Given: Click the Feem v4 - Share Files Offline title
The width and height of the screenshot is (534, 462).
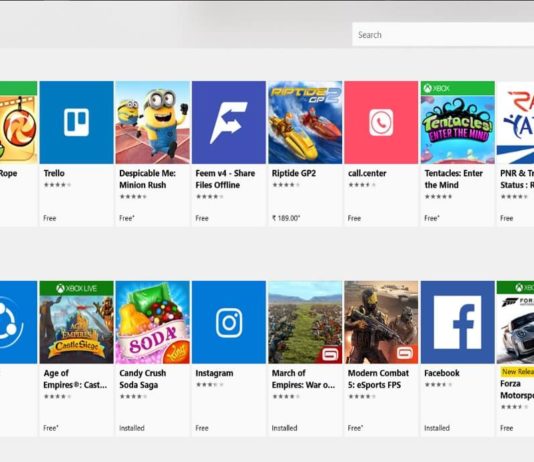Looking at the screenshot, I should (x=225, y=179).
